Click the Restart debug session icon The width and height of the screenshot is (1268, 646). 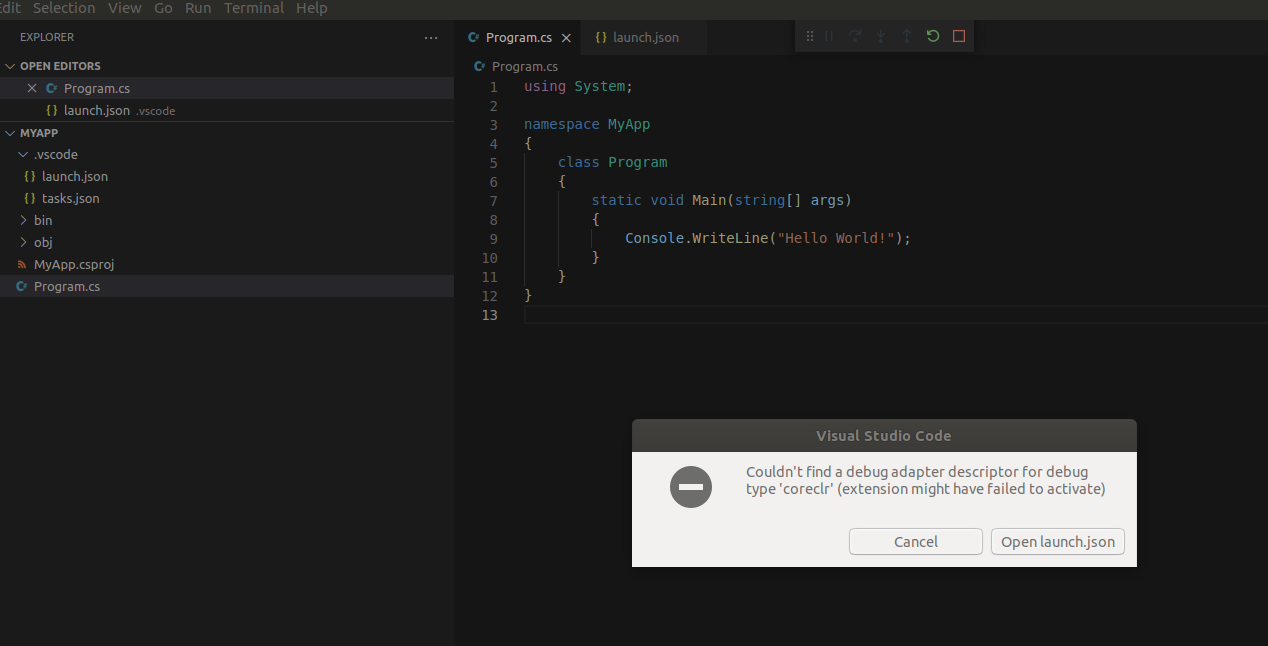click(932, 36)
